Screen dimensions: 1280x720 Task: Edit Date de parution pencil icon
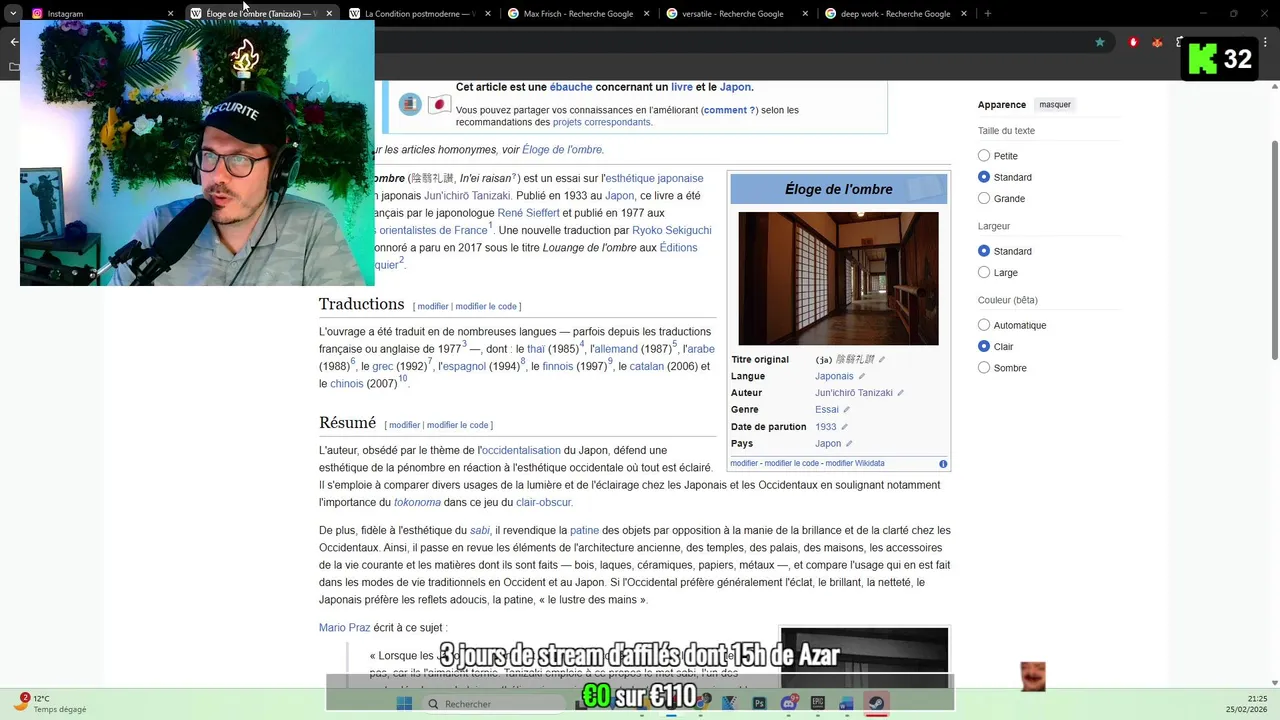click(x=844, y=427)
